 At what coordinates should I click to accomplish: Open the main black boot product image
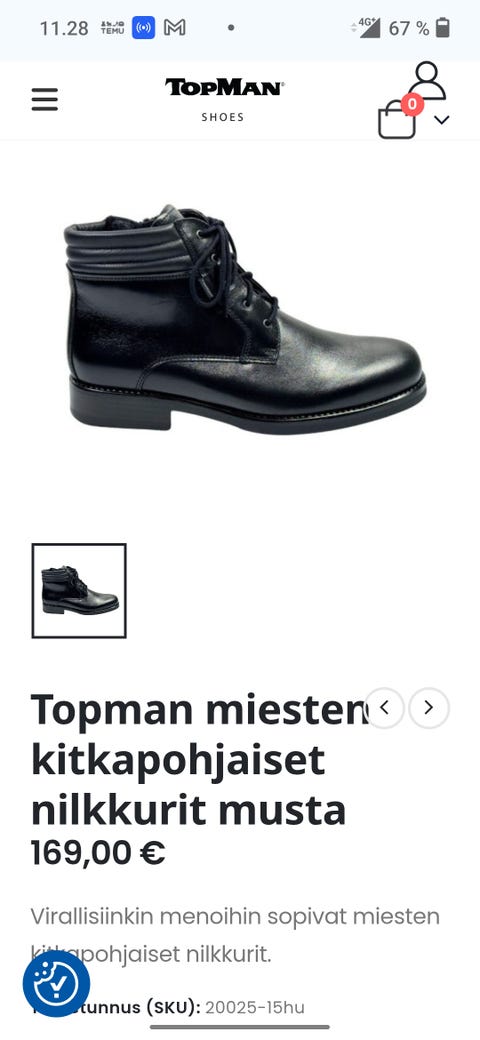245,320
